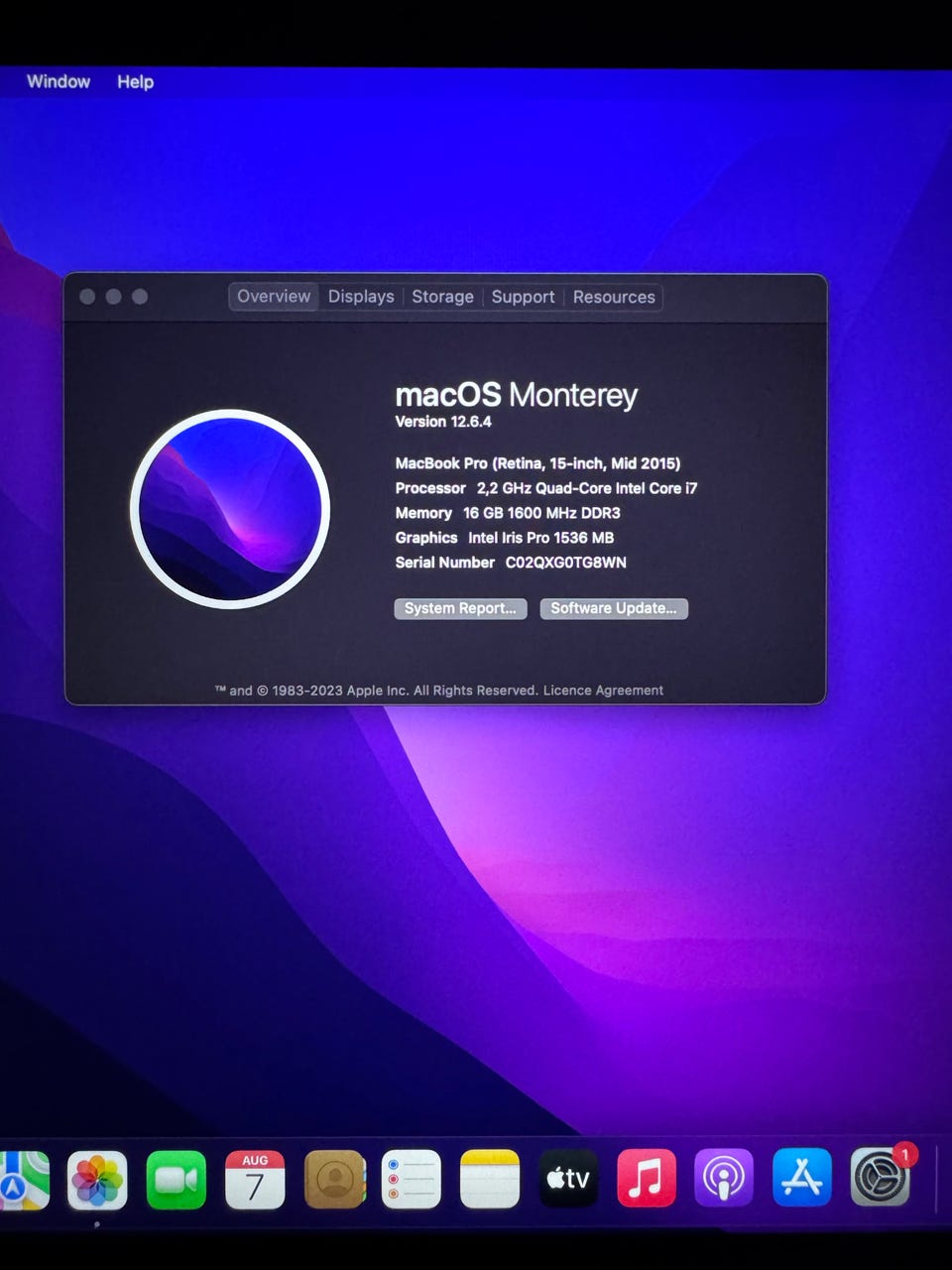The height and width of the screenshot is (1270, 952).
Task: Click the "16 GB 1600 MHz DDR3" memory value
Action: pos(541,513)
